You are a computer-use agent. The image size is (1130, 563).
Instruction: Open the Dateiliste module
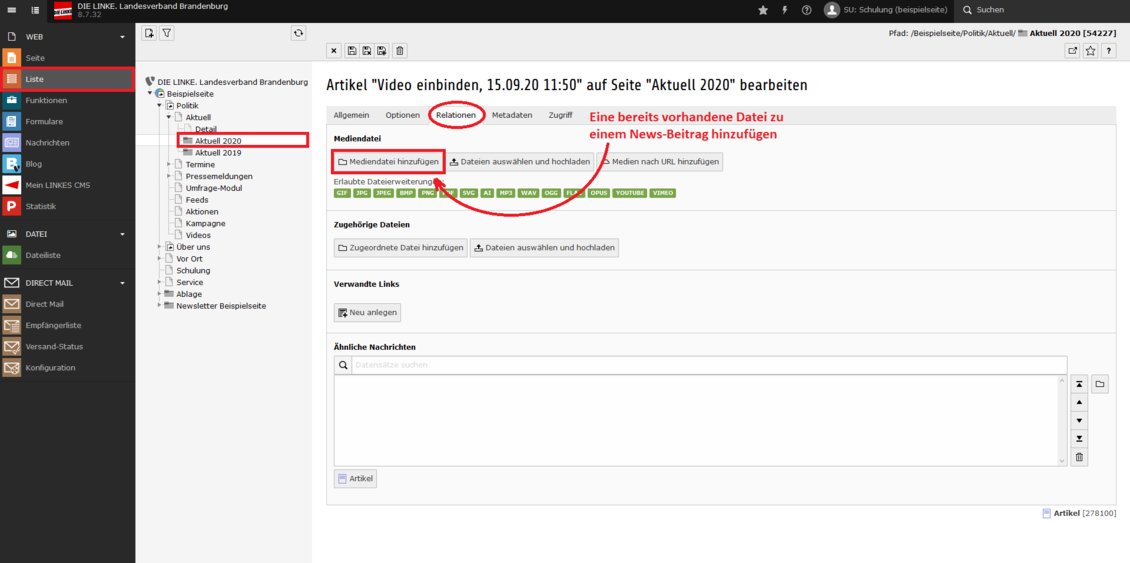point(67,255)
